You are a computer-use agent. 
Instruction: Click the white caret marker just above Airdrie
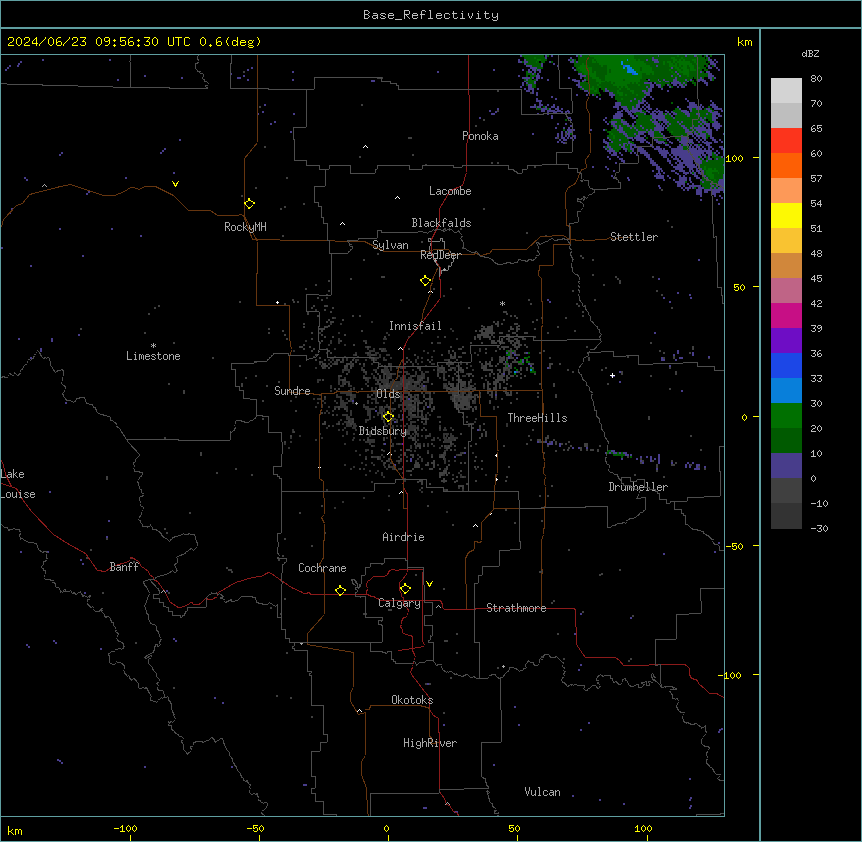(401, 492)
